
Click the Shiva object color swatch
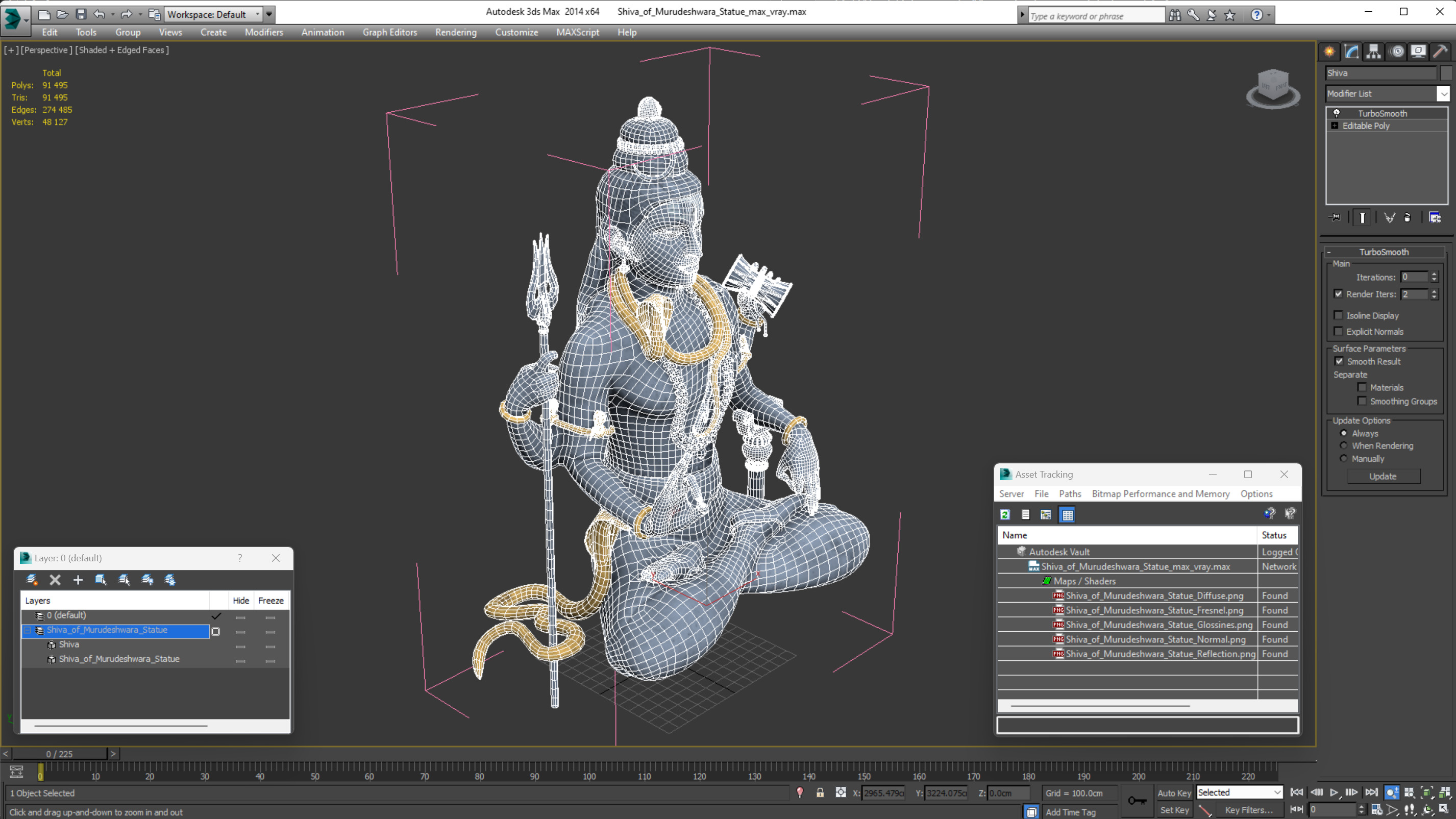pos(1445,73)
